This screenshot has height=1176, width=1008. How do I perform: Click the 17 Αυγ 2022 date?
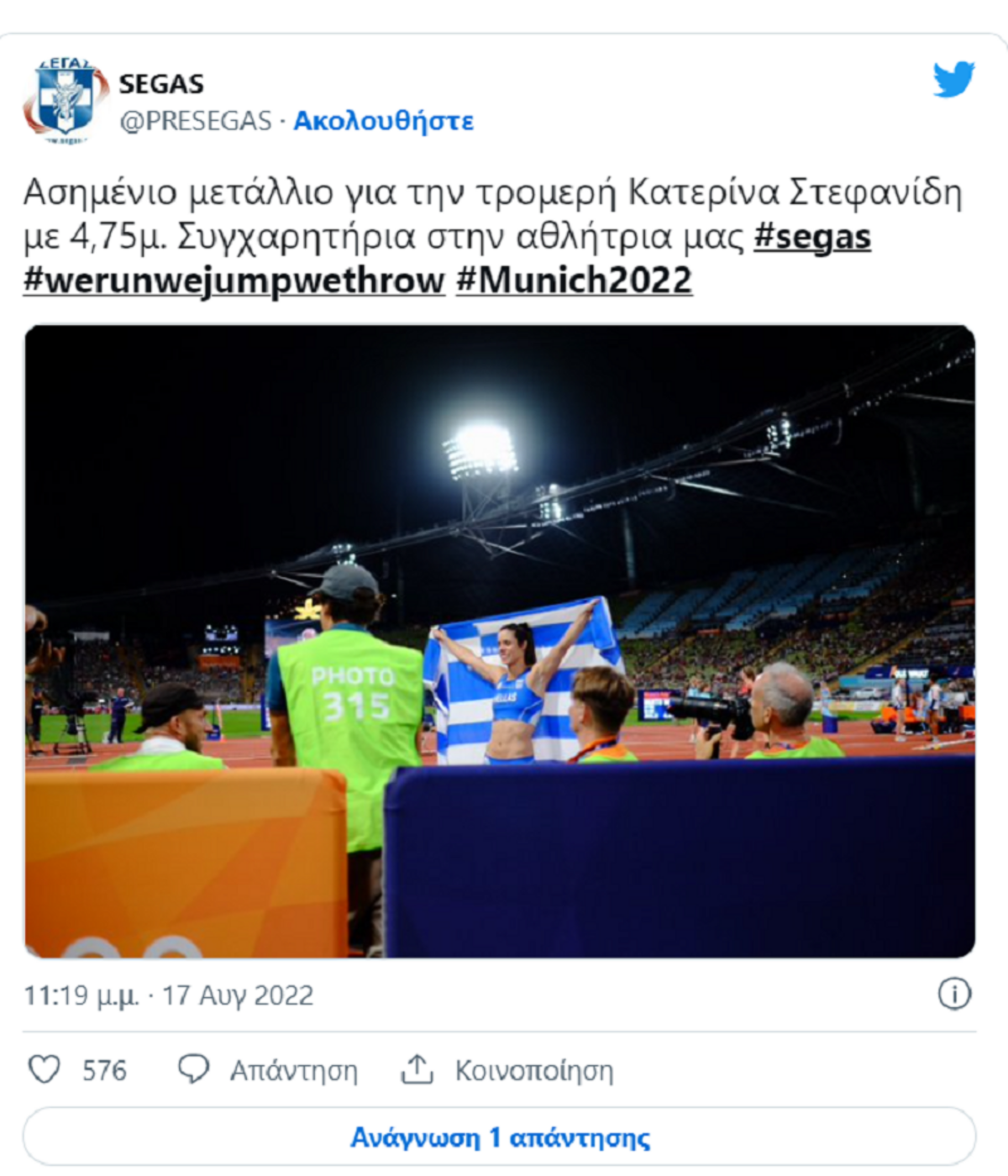[238, 995]
